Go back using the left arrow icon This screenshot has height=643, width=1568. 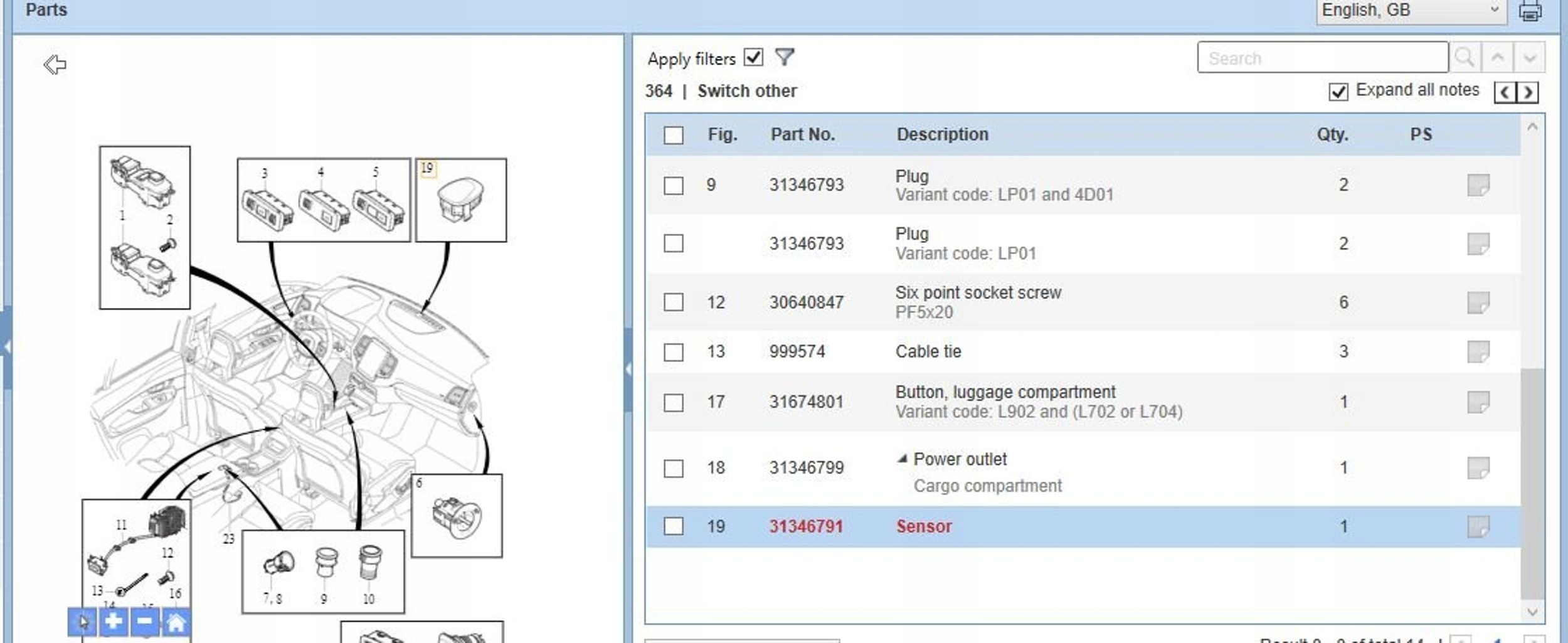tap(55, 64)
